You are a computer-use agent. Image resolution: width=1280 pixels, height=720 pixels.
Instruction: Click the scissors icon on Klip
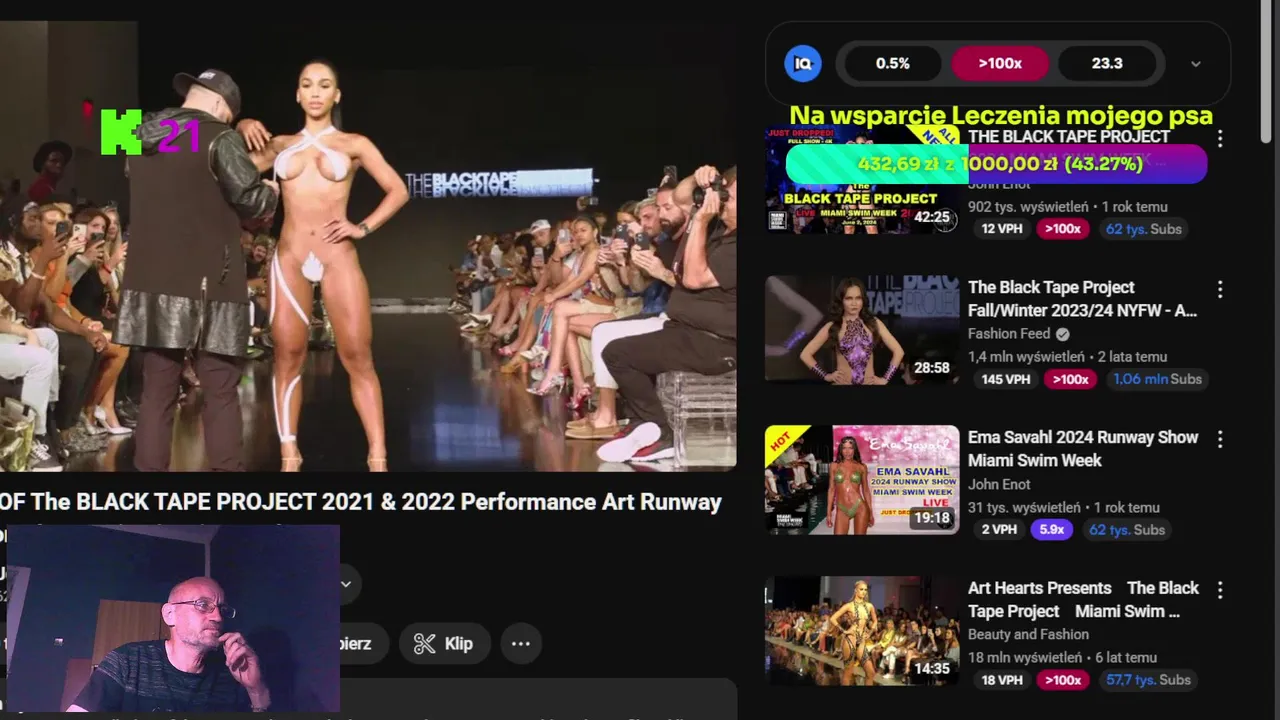tap(425, 644)
